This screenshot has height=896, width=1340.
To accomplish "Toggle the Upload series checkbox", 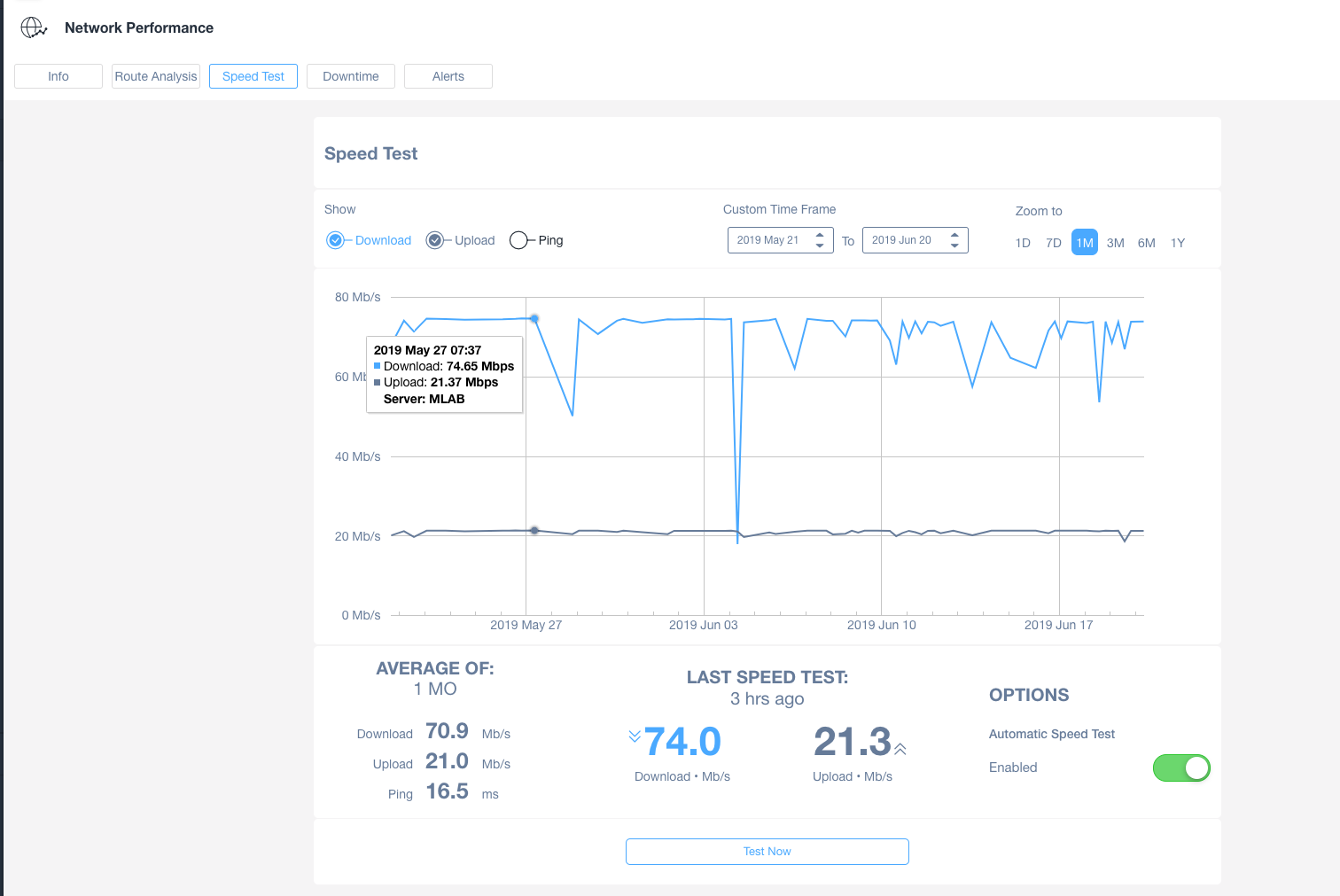I will tap(434, 240).
